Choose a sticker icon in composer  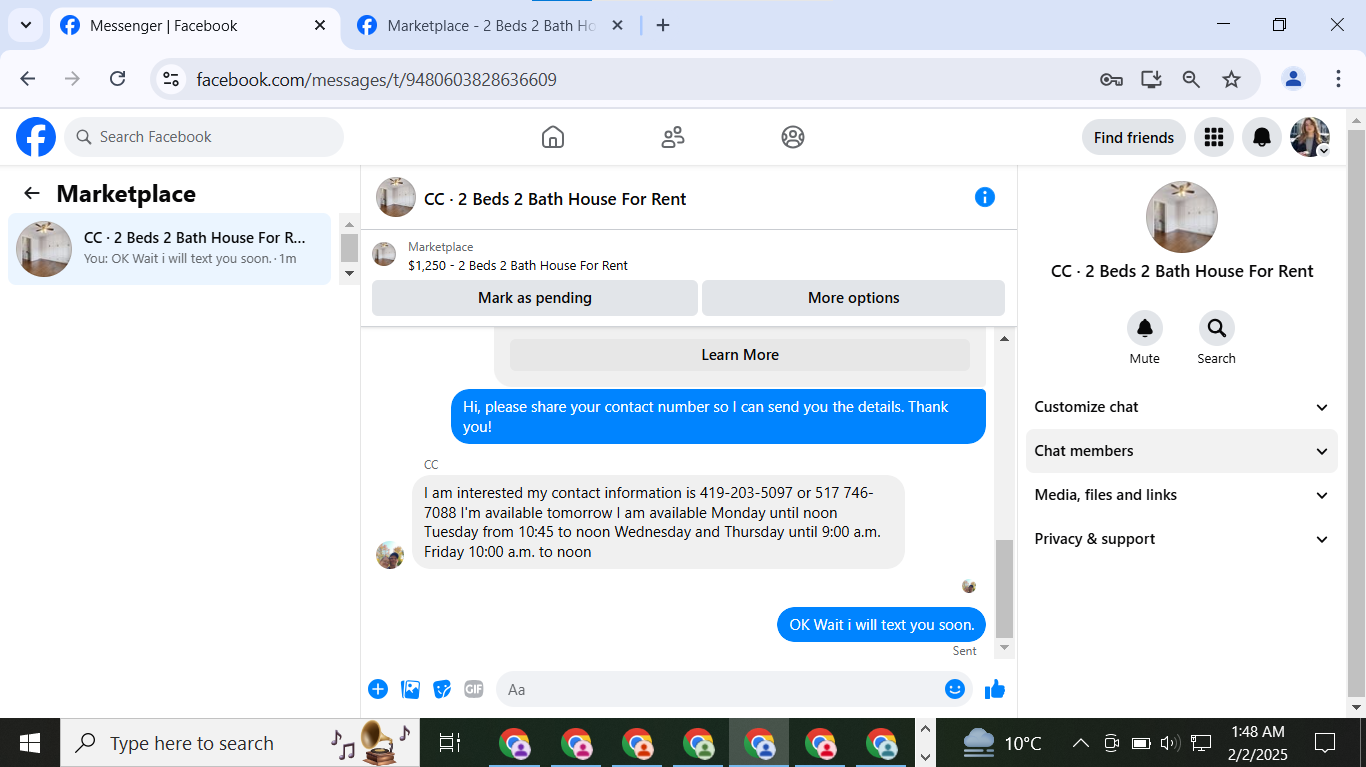[442, 689]
